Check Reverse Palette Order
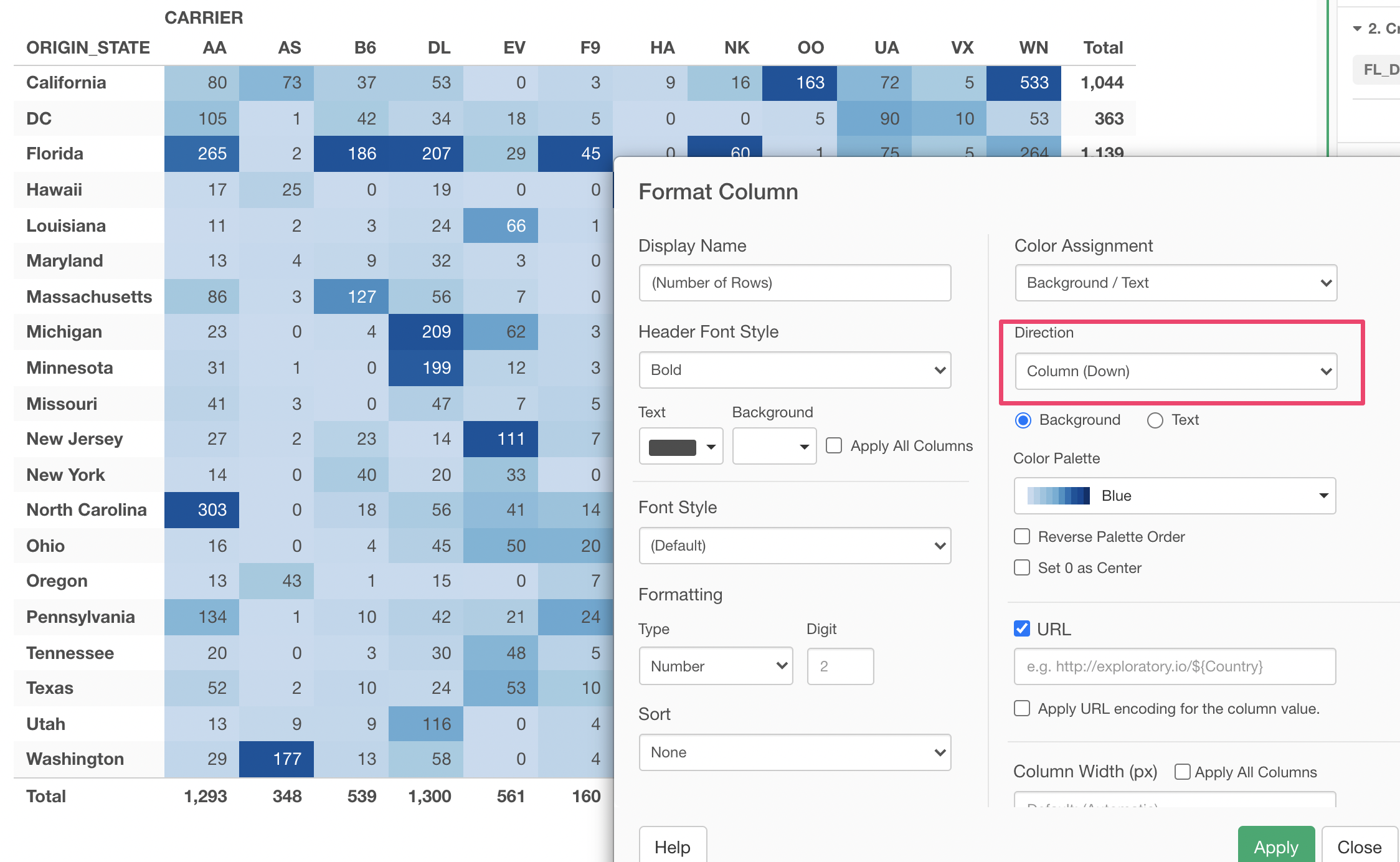The height and width of the screenshot is (862, 1400). click(1022, 536)
